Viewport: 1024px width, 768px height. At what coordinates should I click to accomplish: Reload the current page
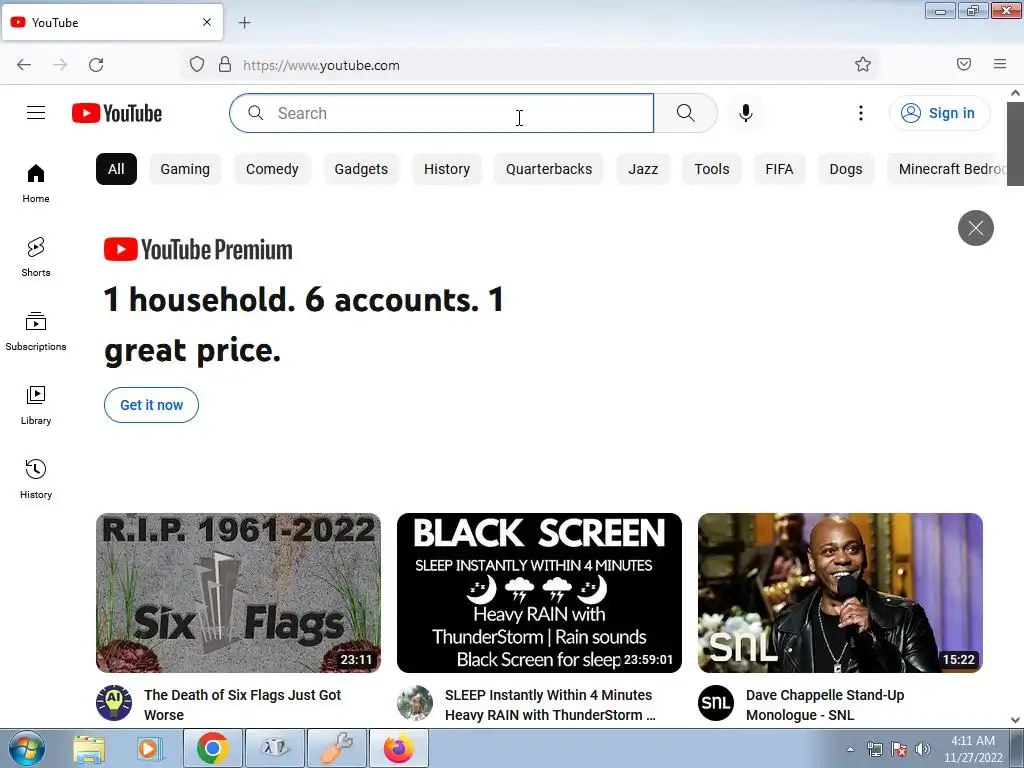point(96,65)
